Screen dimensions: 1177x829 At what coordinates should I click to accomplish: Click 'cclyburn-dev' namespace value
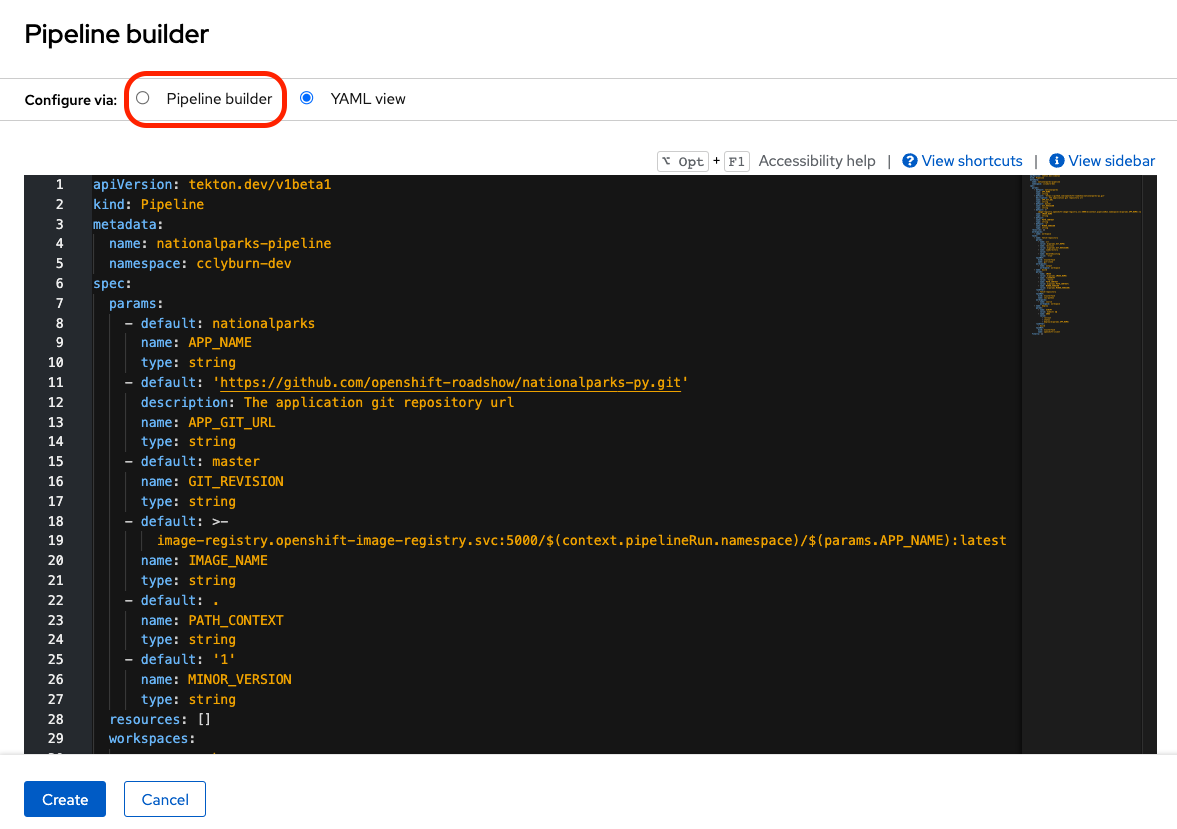[243, 264]
